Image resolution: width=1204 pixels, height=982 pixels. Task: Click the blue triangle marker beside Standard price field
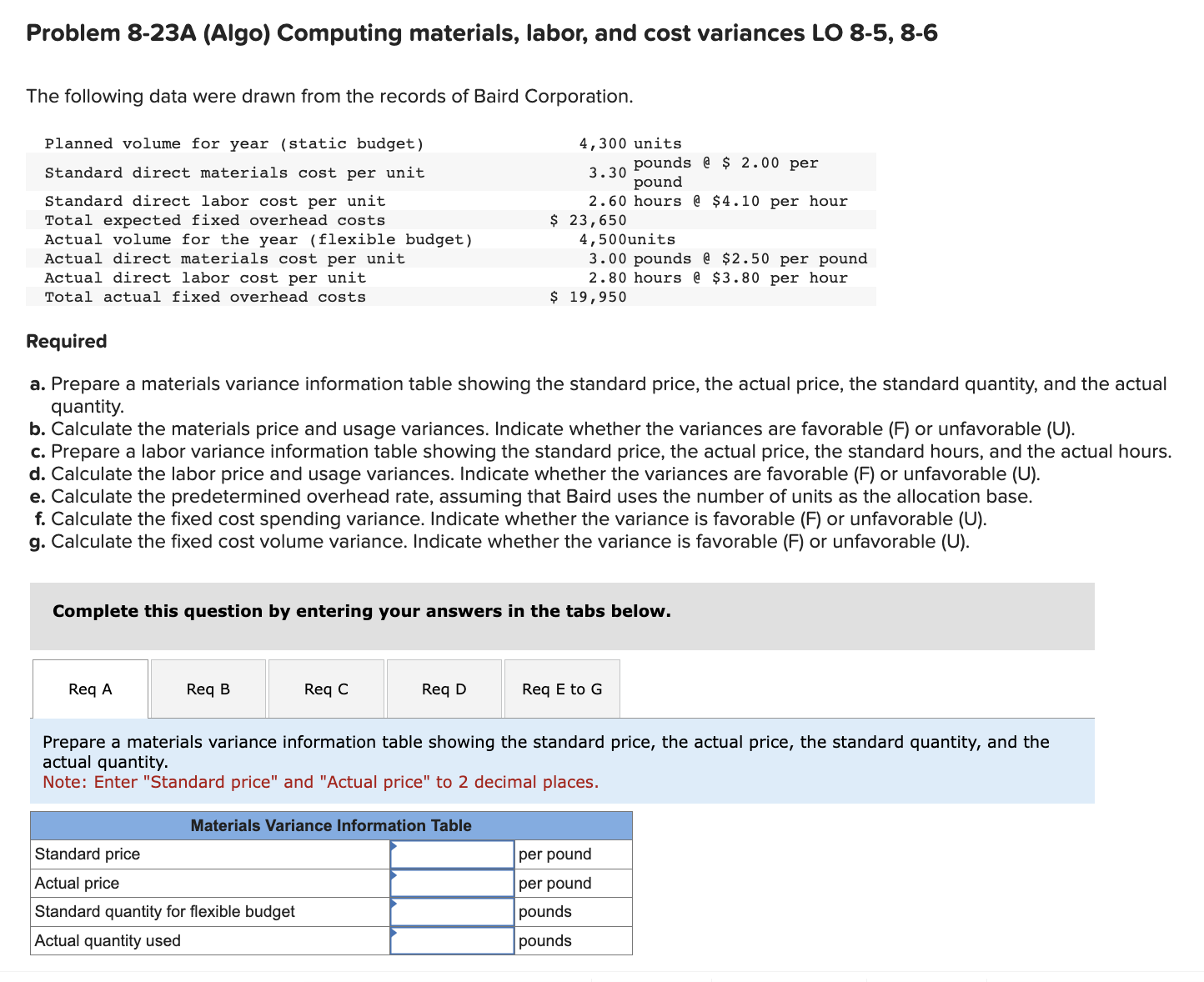393,848
